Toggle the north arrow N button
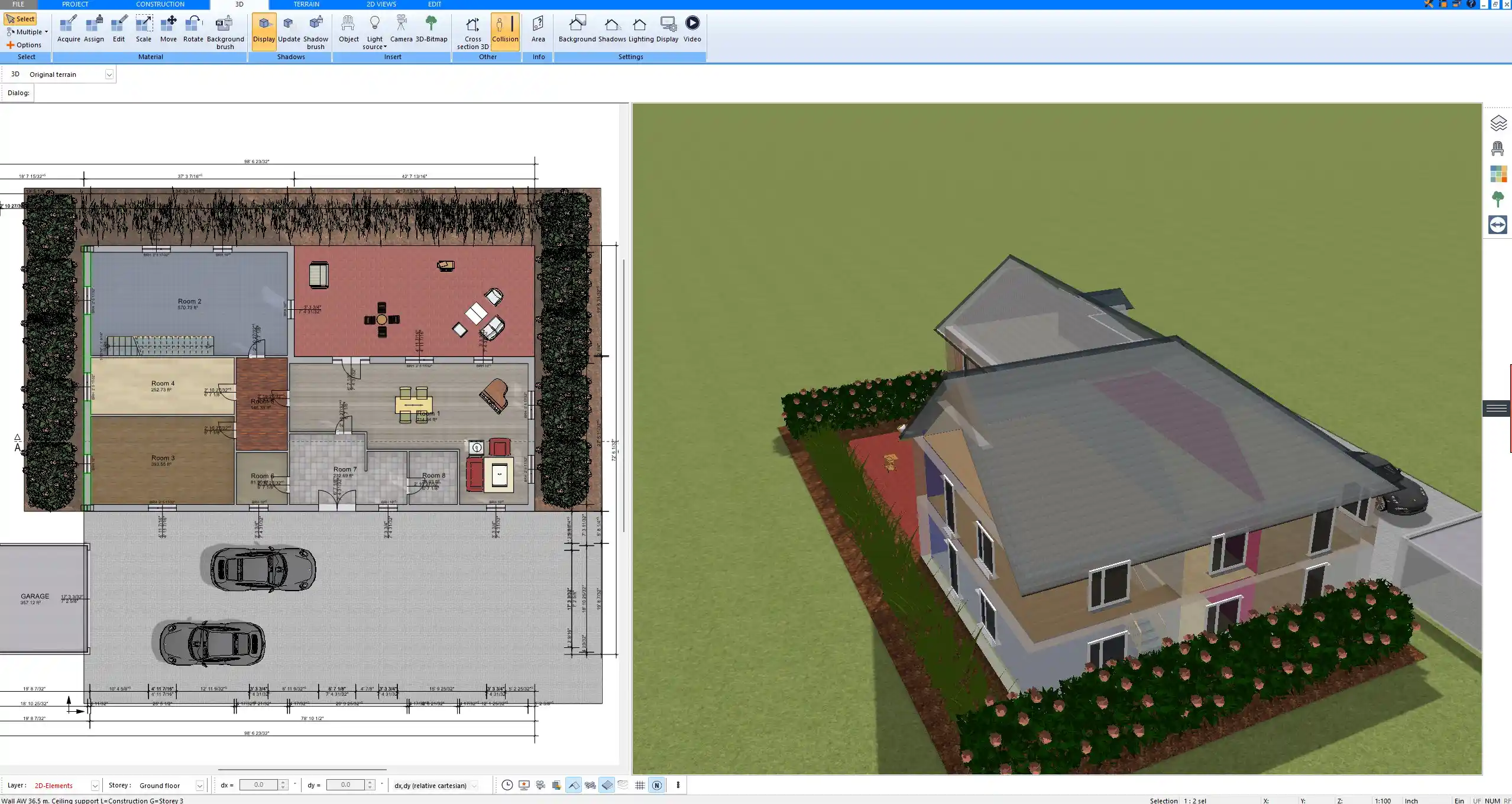This screenshot has width=1512, height=804. [656, 785]
